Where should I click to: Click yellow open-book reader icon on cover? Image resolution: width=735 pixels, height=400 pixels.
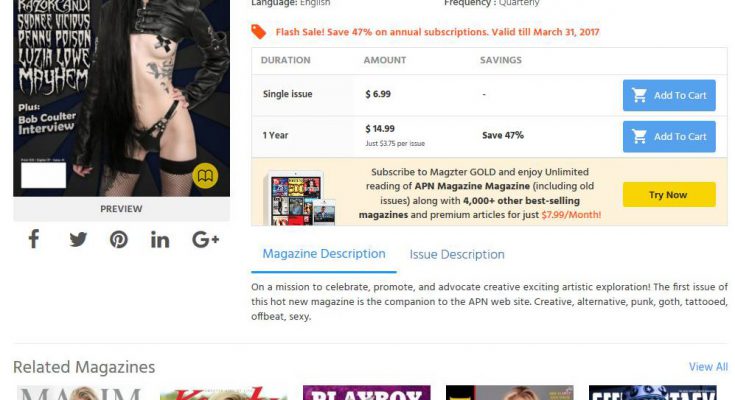point(205,176)
